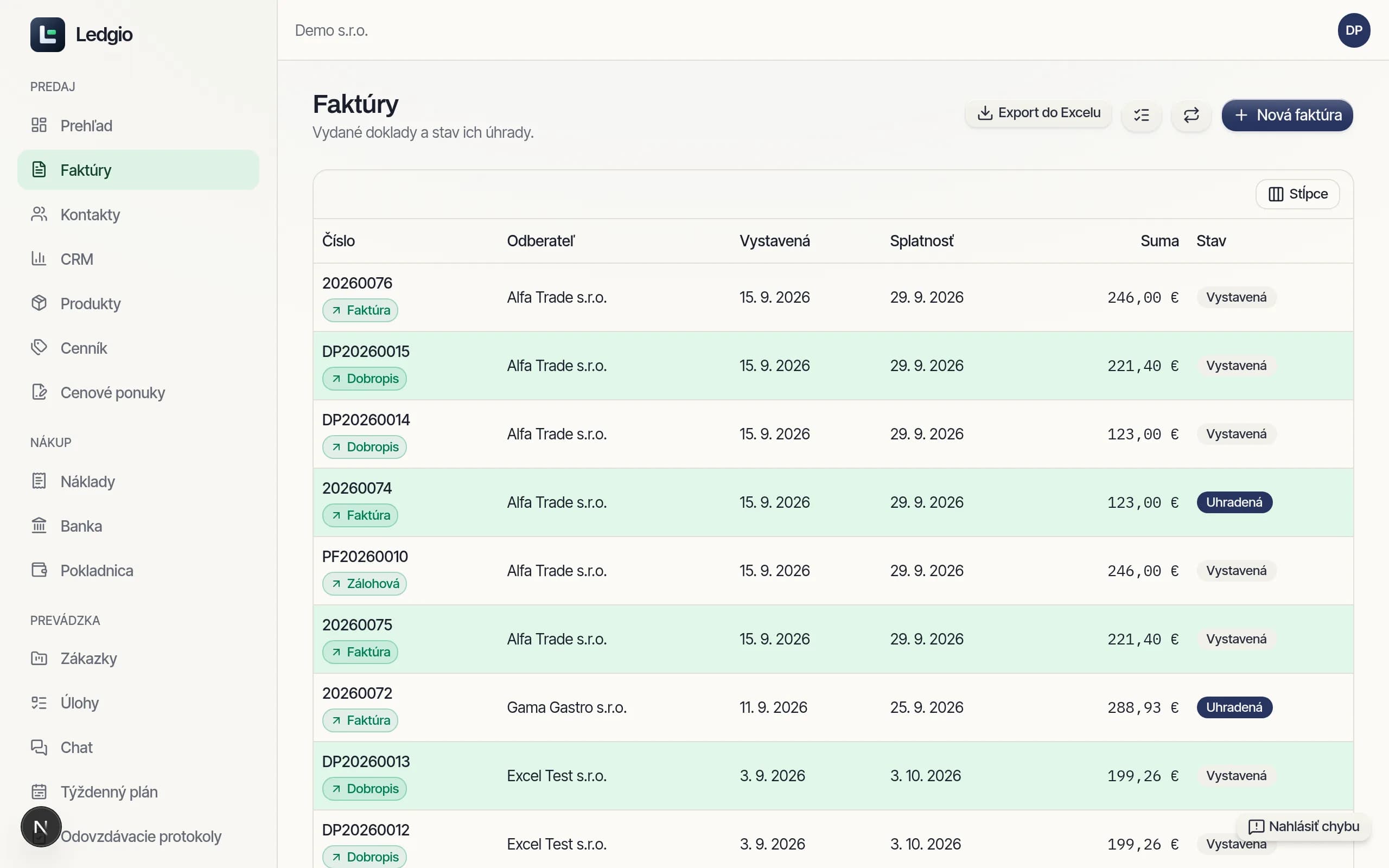Click the Chat bubbles icon
Screen dimensions: 1389x868
click(x=39, y=748)
